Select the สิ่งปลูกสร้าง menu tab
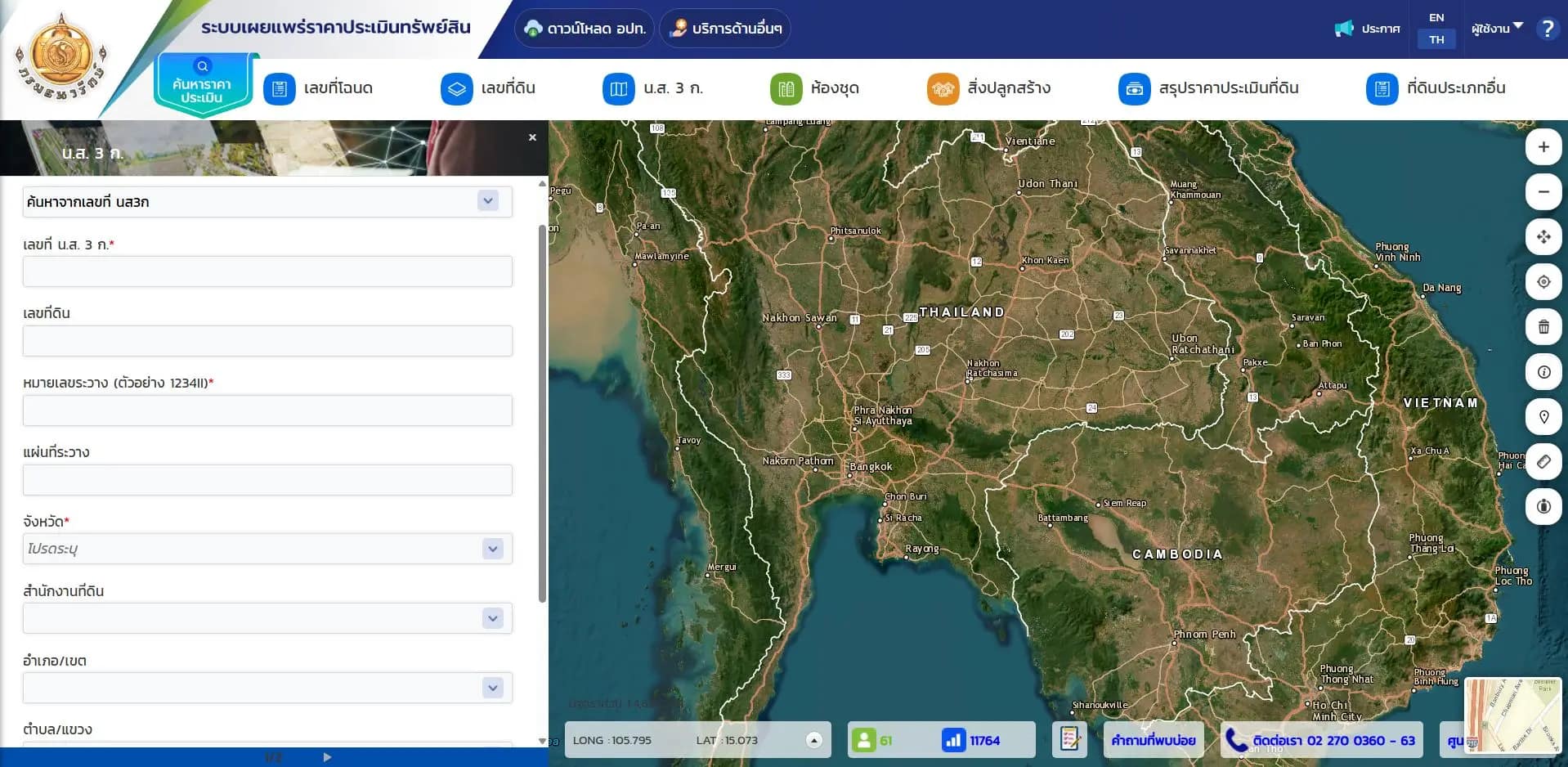This screenshot has height=767, width=1568. coord(988,88)
